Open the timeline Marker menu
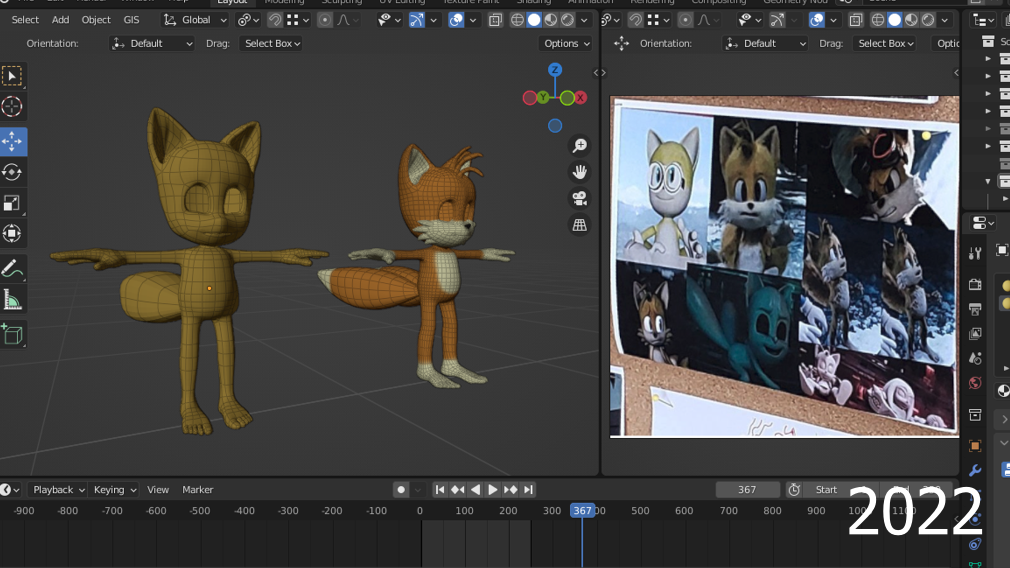 pyautogui.click(x=198, y=490)
